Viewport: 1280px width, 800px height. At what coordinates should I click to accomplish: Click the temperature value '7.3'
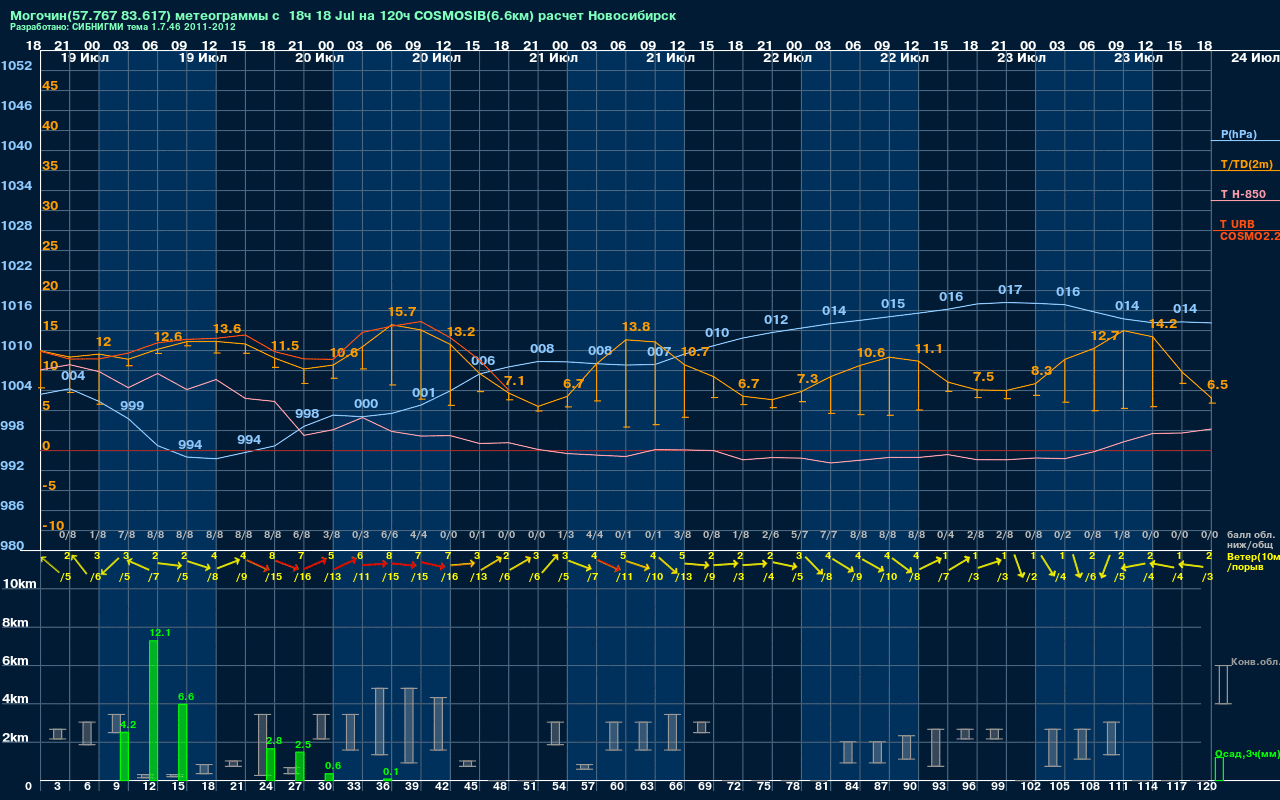[808, 379]
